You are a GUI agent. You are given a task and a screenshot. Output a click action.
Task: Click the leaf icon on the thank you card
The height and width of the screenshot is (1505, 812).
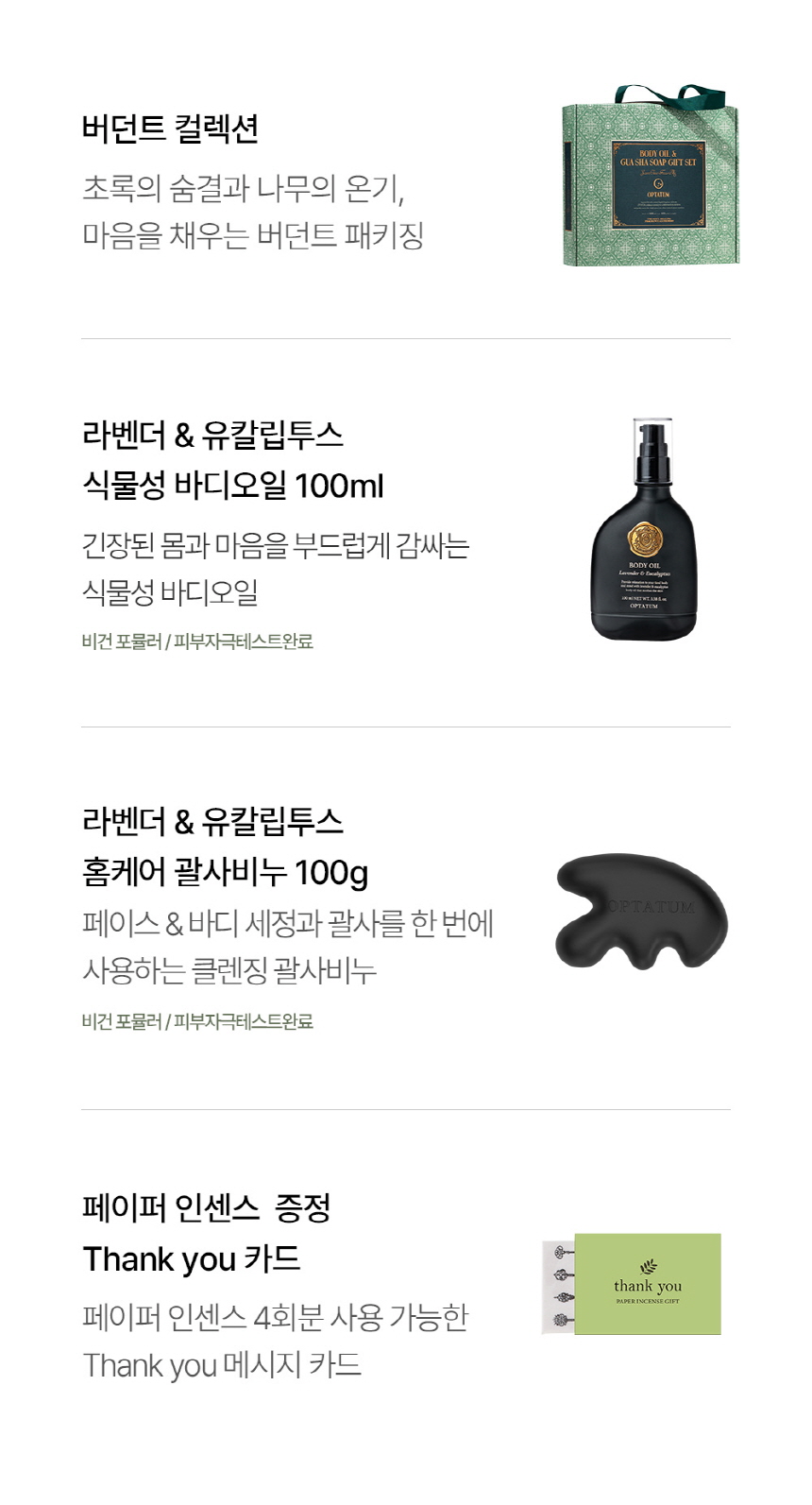point(648,1267)
